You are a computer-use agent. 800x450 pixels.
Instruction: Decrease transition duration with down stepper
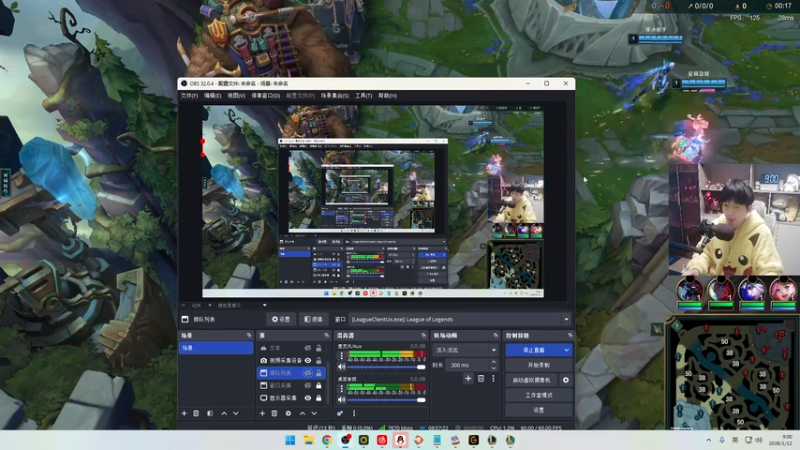[493, 368]
